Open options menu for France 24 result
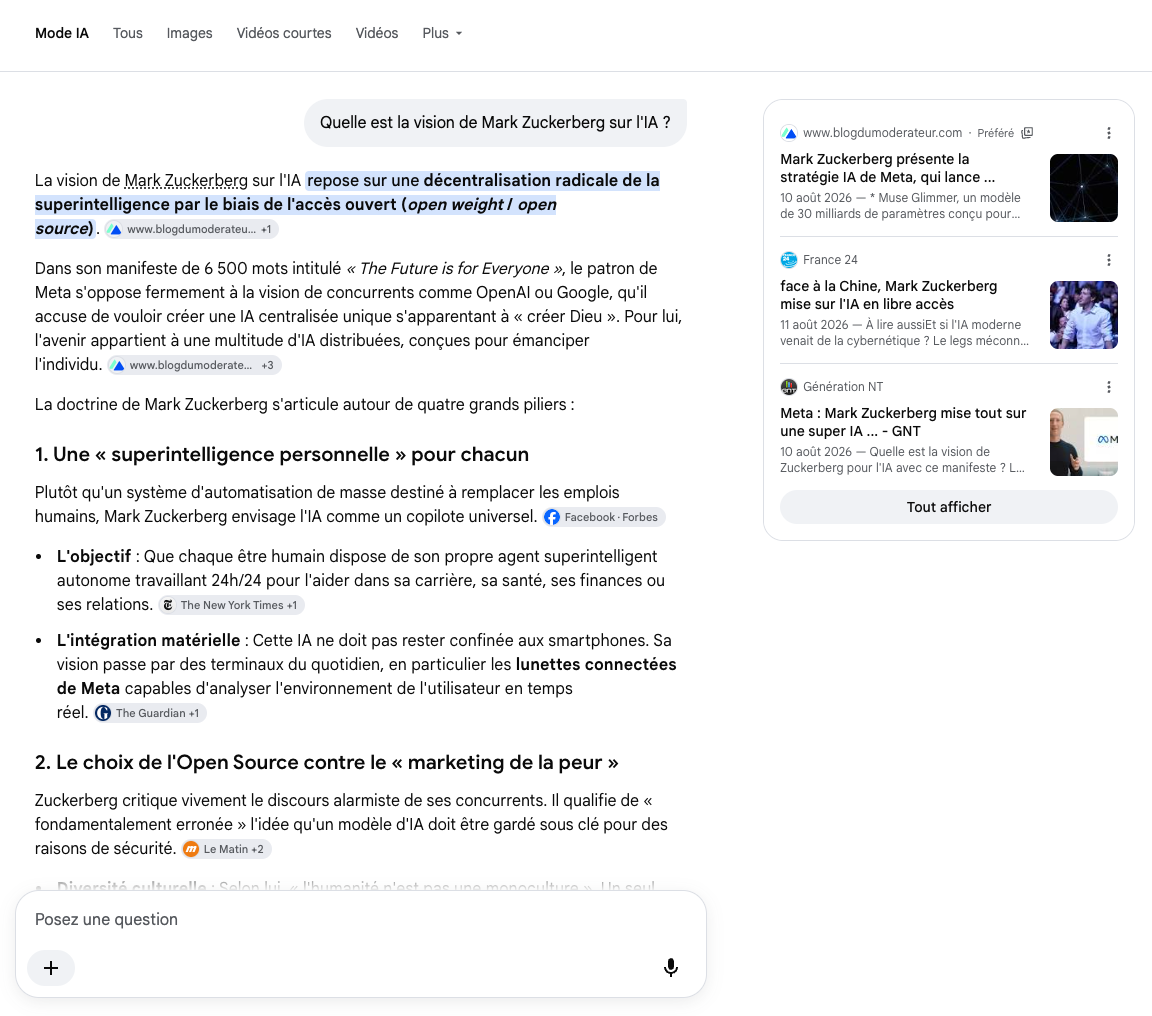 pos(1109,260)
